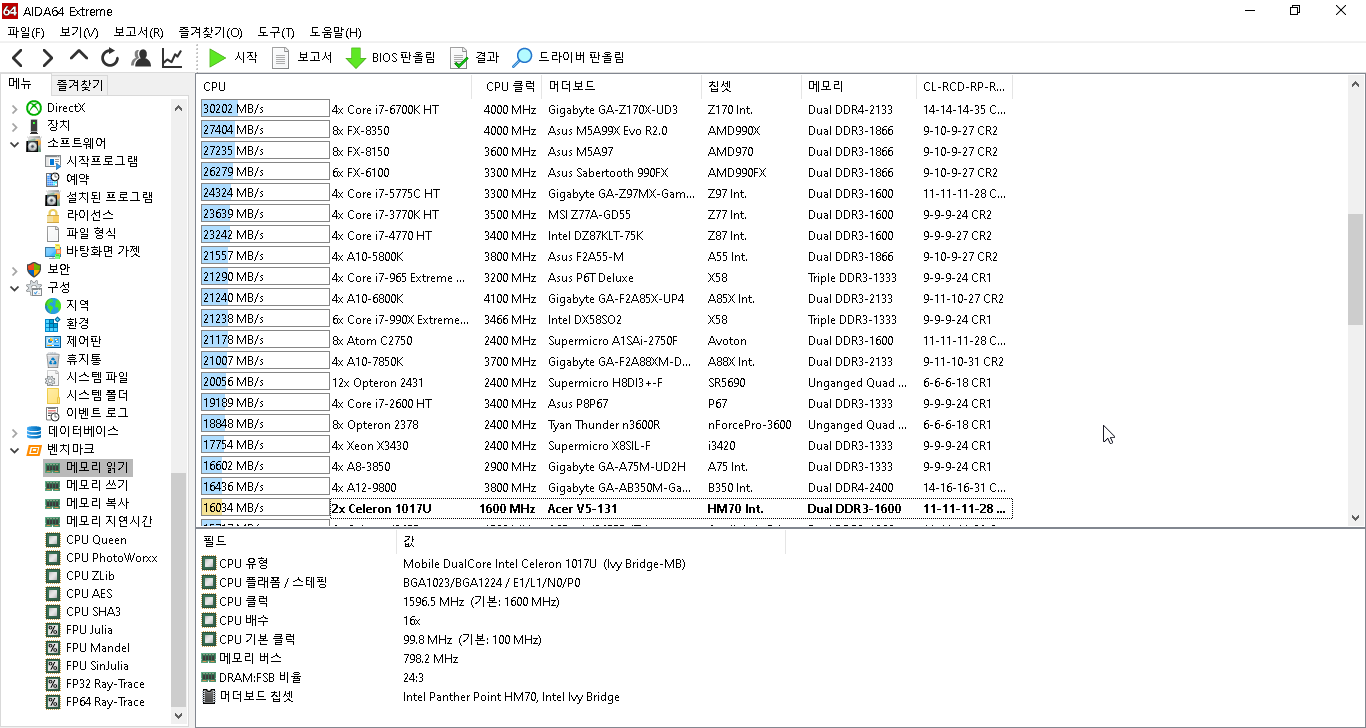Click the BIOS 판올림 toolbar button
The height and width of the screenshot is (728, 1366).
click(x=391, y=58)
